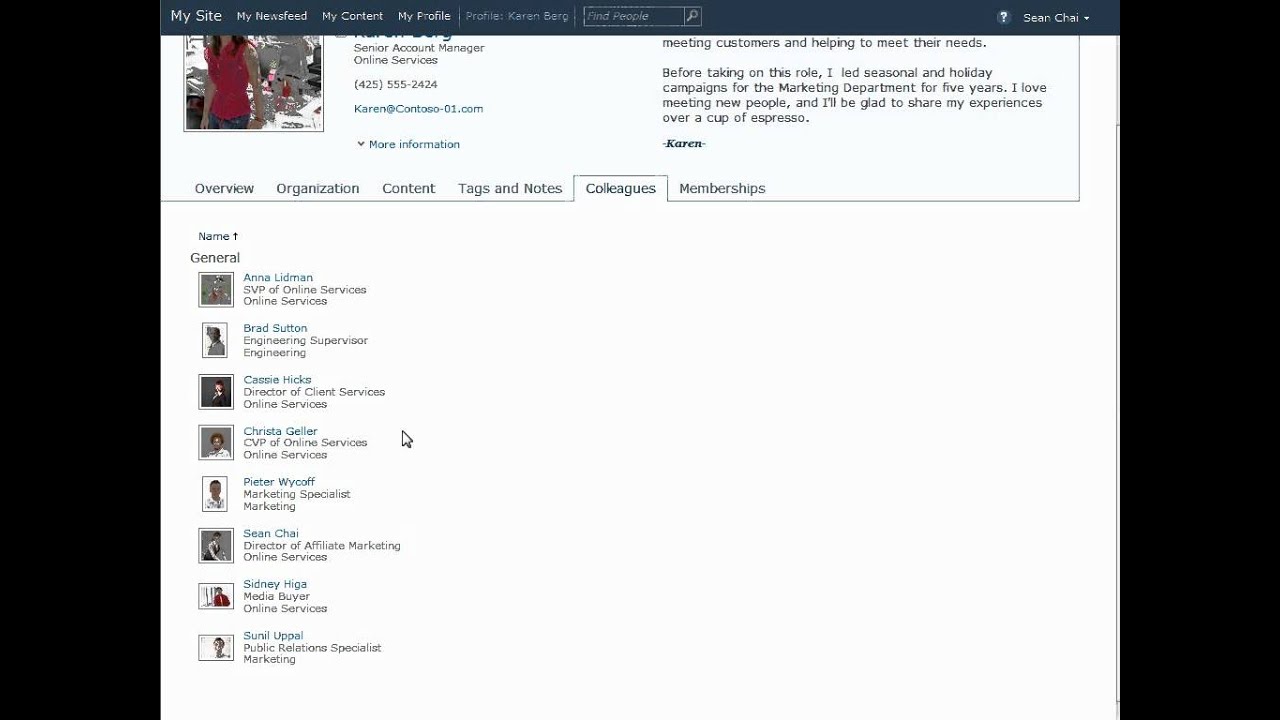The width and height of the screenshot is (1280, 720).
Task: Select the Colleagues tab
Action: point(620,188)
